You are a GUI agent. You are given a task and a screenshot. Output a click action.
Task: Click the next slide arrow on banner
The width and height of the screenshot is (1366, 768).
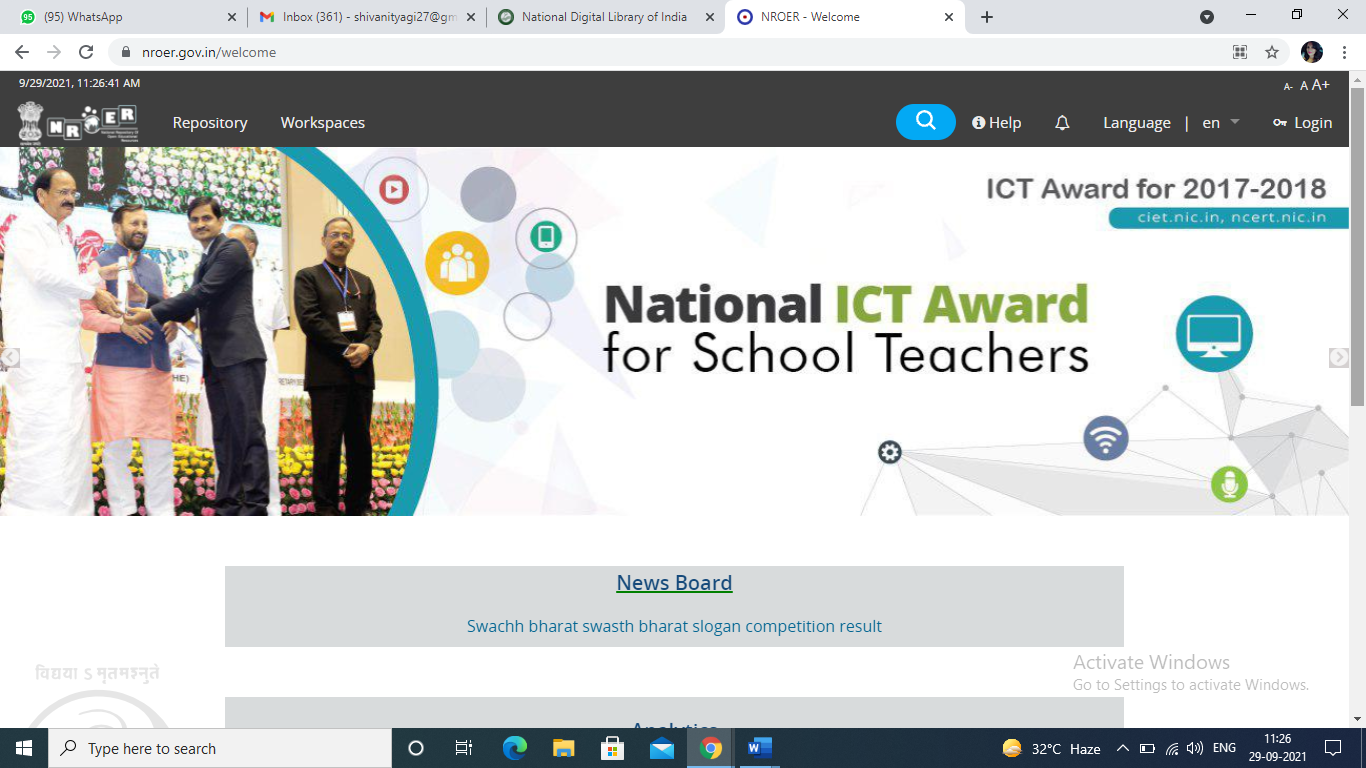point(1338,358)
